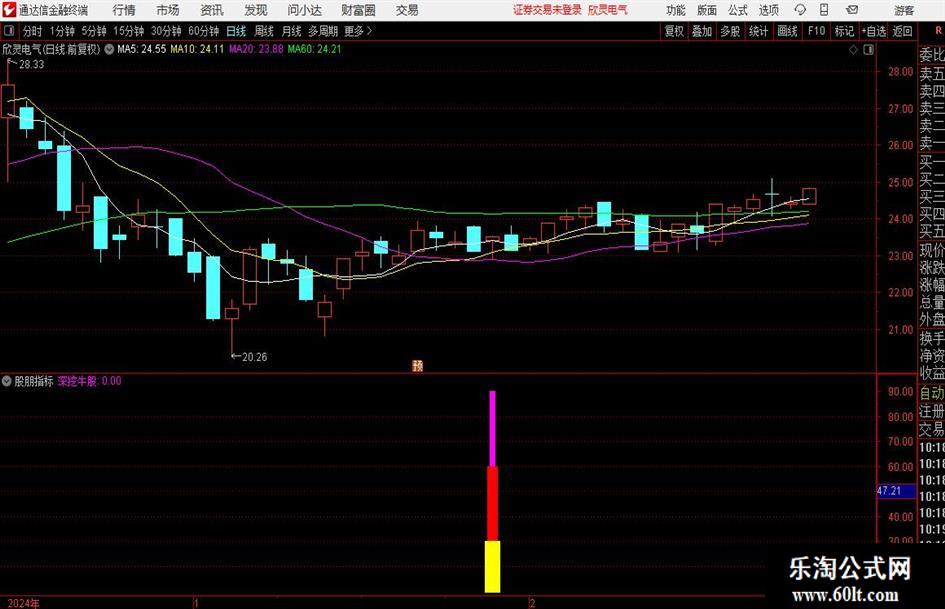945x609 pixels.
Task: Switch to the 分时 chart tab
Action: (x=33, y=31)
